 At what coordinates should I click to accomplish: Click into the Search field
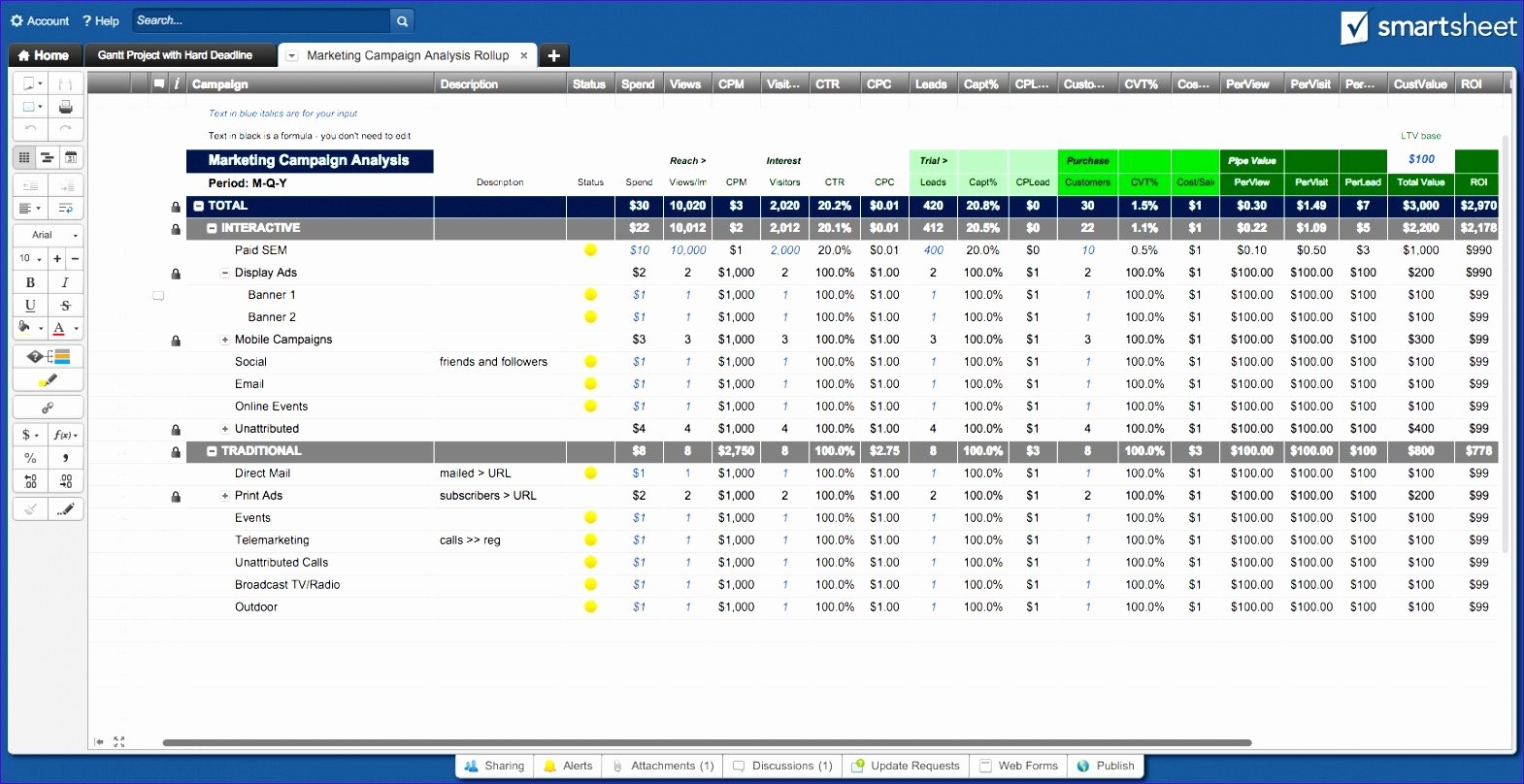(x=260, y=20)
